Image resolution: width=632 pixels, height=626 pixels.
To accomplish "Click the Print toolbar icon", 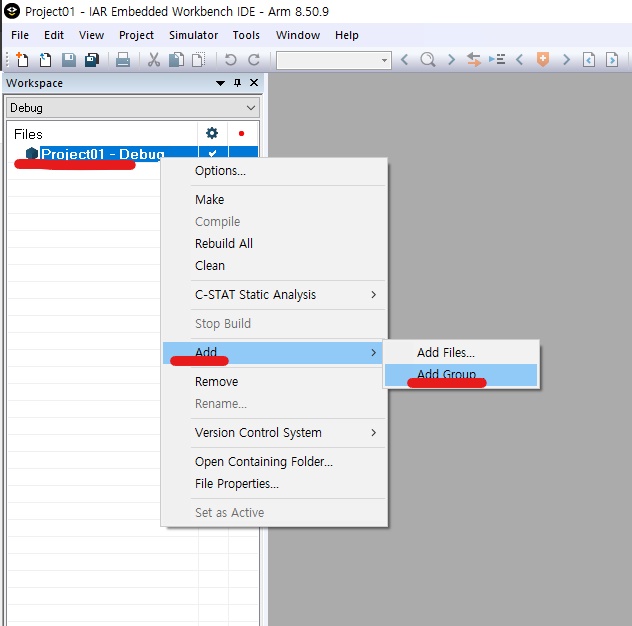I will (x=123, y=60).
